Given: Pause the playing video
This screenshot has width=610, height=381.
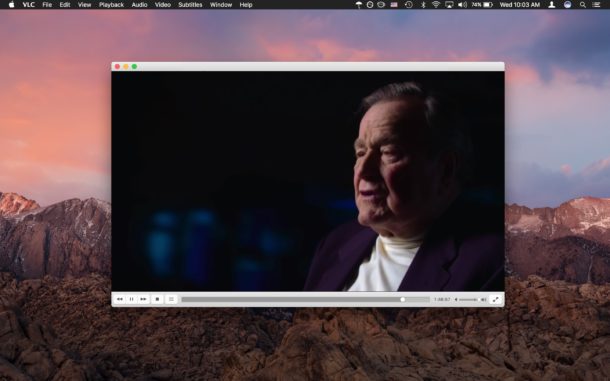Looking at the screenshot, I should click(131, 299).
